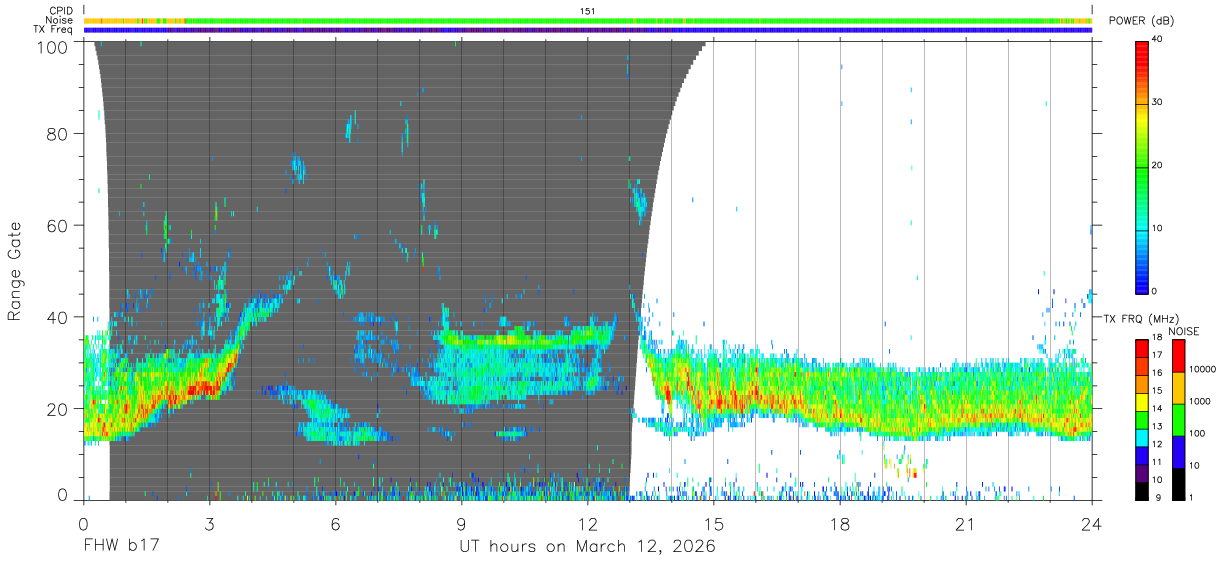This screenshot has height=567, width=1228.
Task: Click the 18 tick on UT hours axis
Action: pyautogui.click(x=840, y=524)
